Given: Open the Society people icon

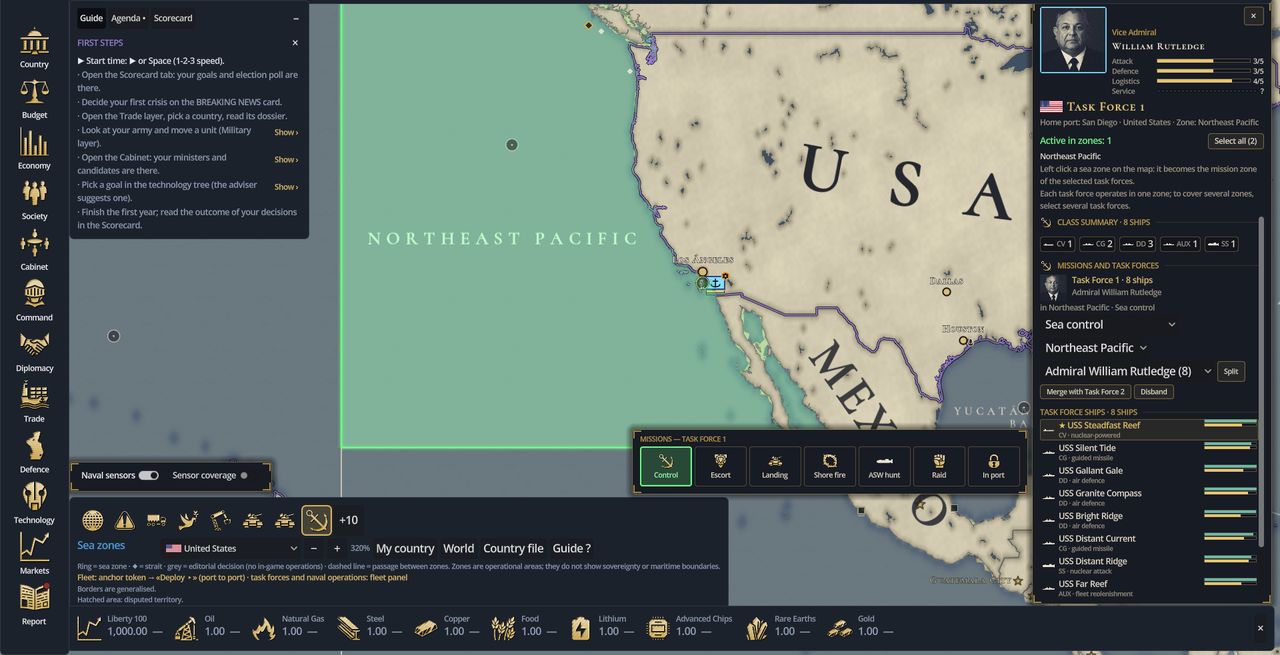Looking at the screenshot, I should (34, 200).
